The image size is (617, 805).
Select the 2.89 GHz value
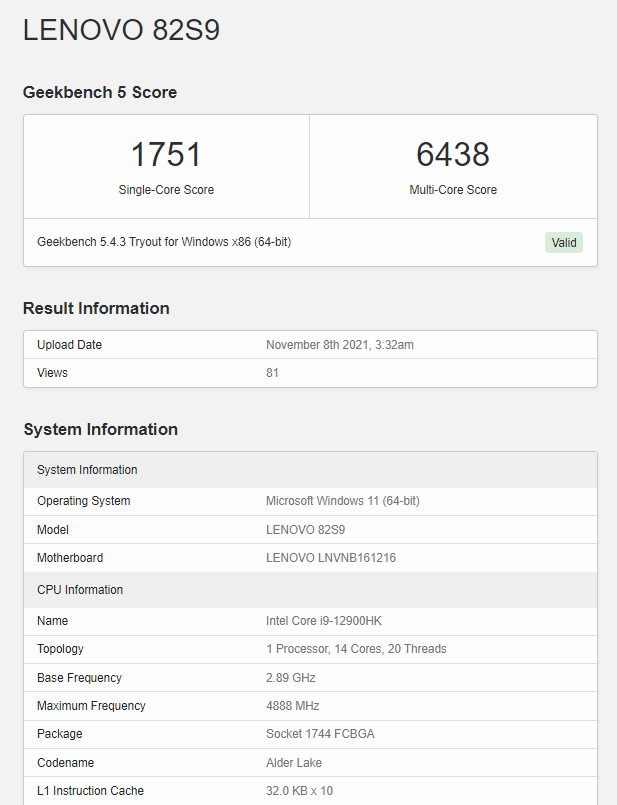(291, 678)
